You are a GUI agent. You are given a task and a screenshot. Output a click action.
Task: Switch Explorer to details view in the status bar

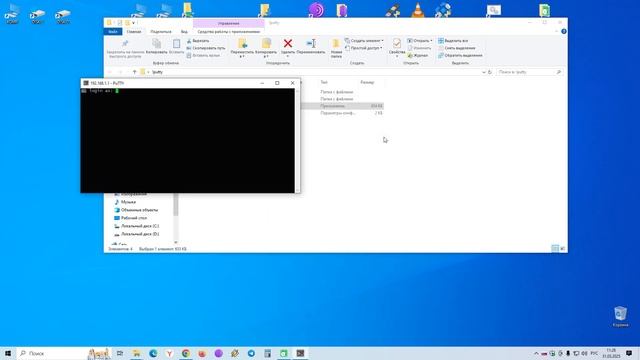click(555, 248)
